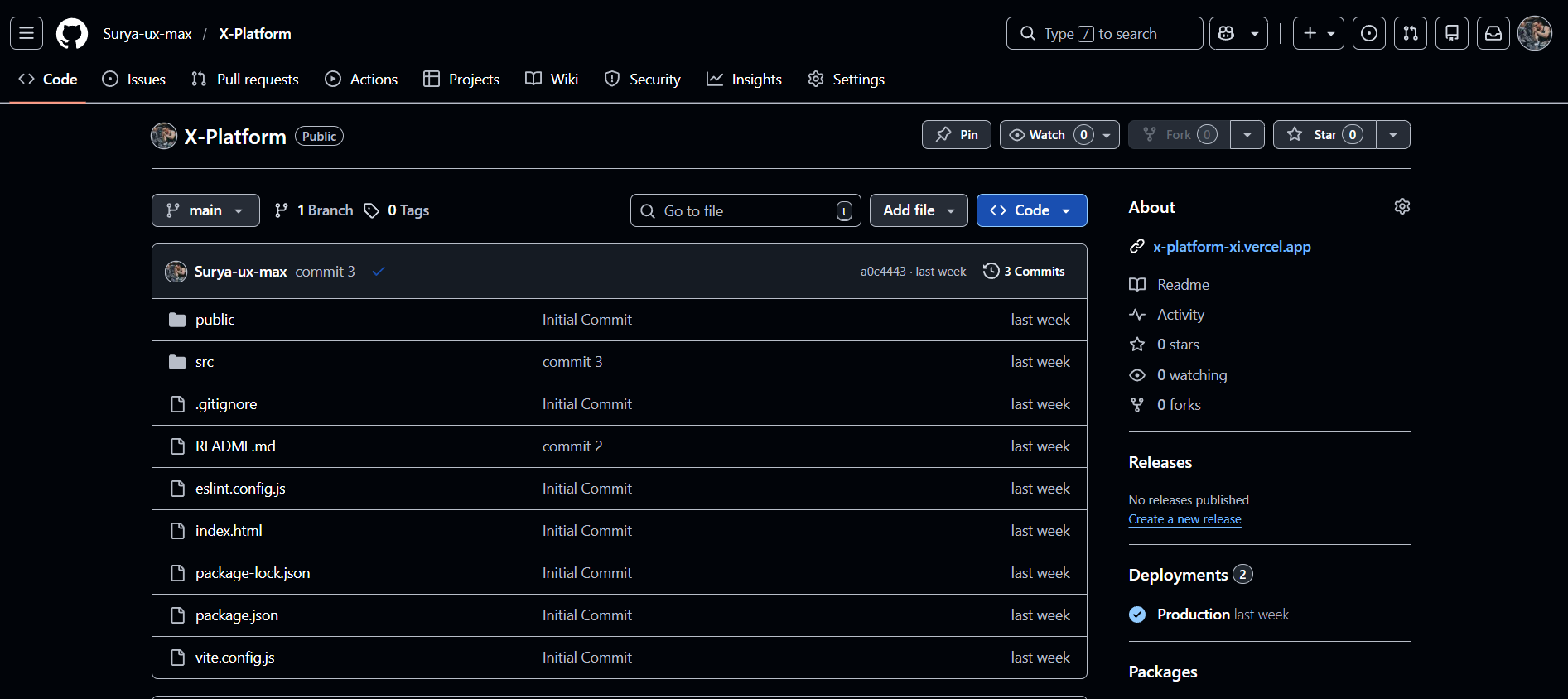Open the Activity link in About
1568x699 pixels.
tap(1166, 315)
